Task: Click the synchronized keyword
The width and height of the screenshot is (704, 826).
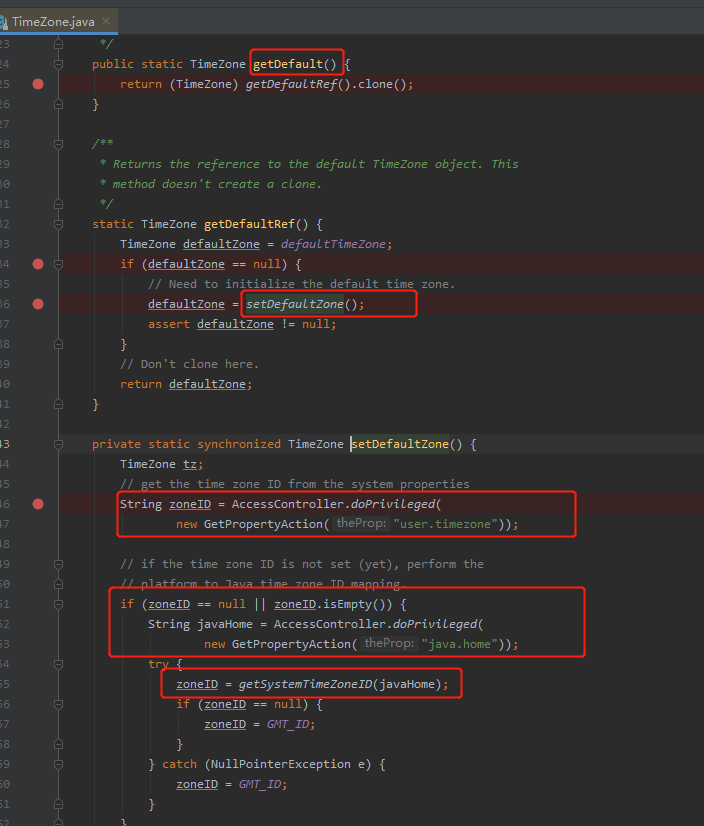Action: point(239,444)
